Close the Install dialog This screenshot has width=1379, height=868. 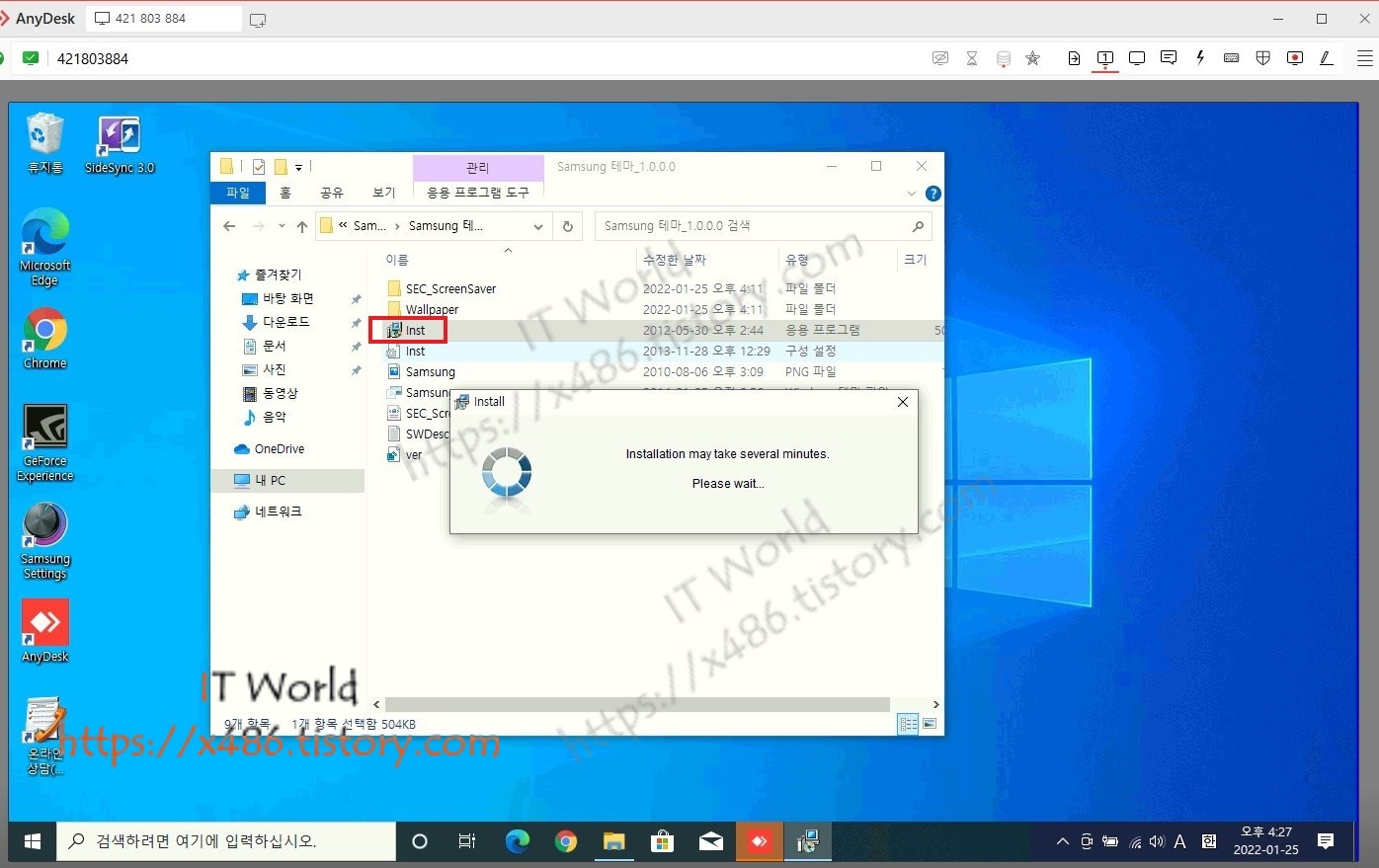(903, 402)
